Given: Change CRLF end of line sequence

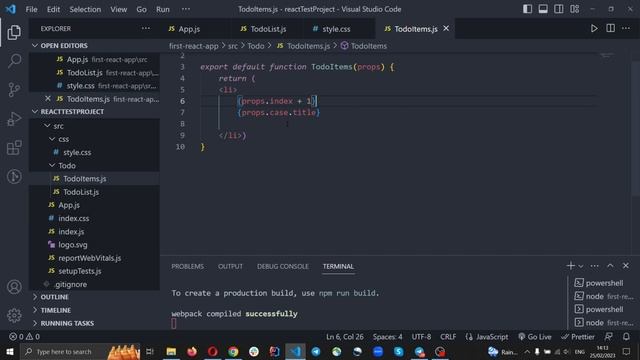Looking at the screenshot, I should coord(448,337).
